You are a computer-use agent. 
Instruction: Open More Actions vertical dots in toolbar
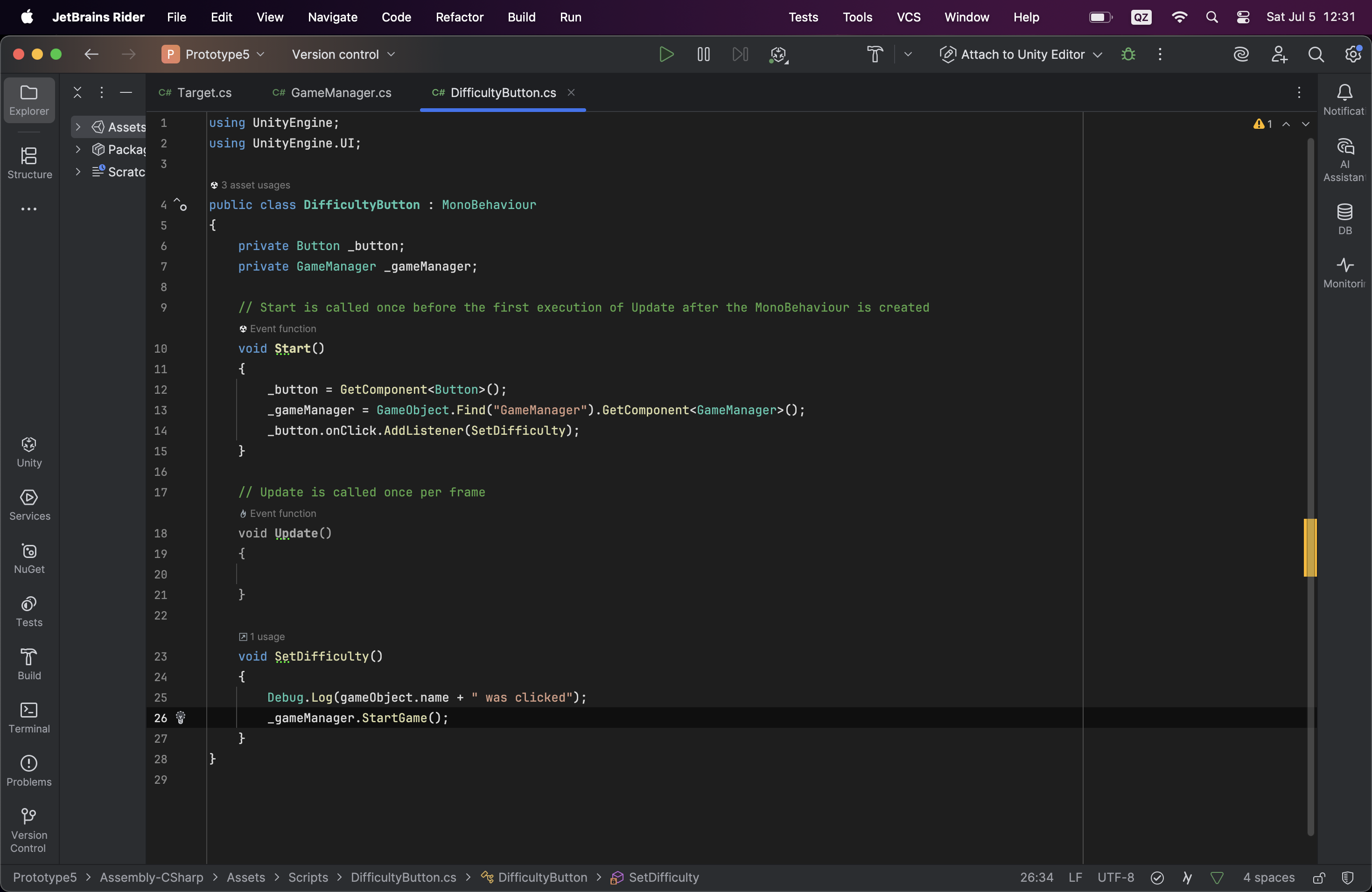pyautogui.click(x=1160, y=54)
